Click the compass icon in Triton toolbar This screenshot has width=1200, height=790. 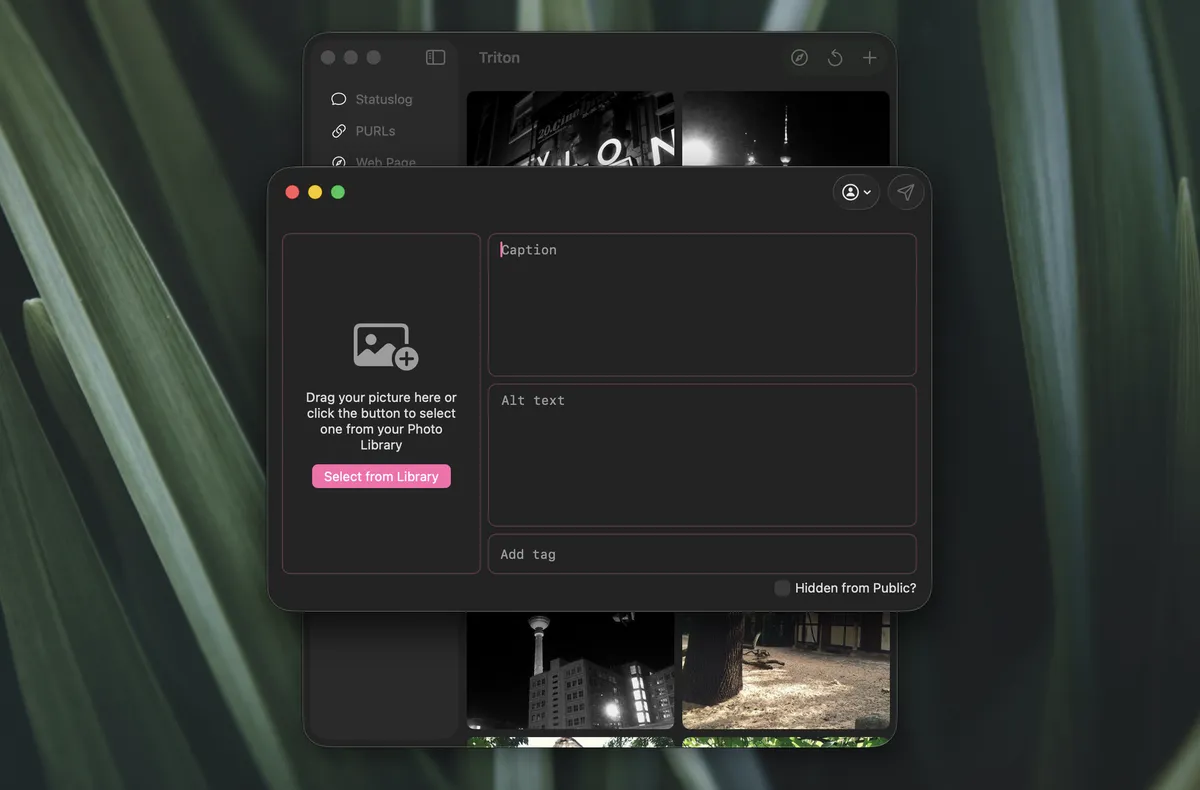tap(799, 58)
